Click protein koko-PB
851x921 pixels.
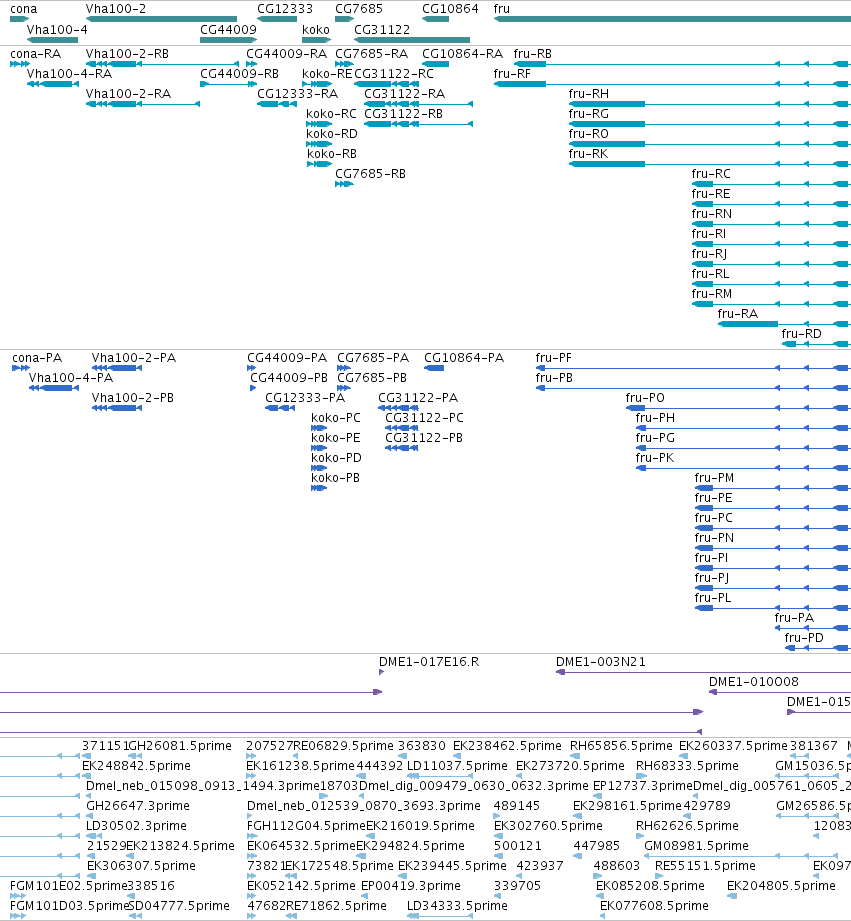click(x=335, y=478)
